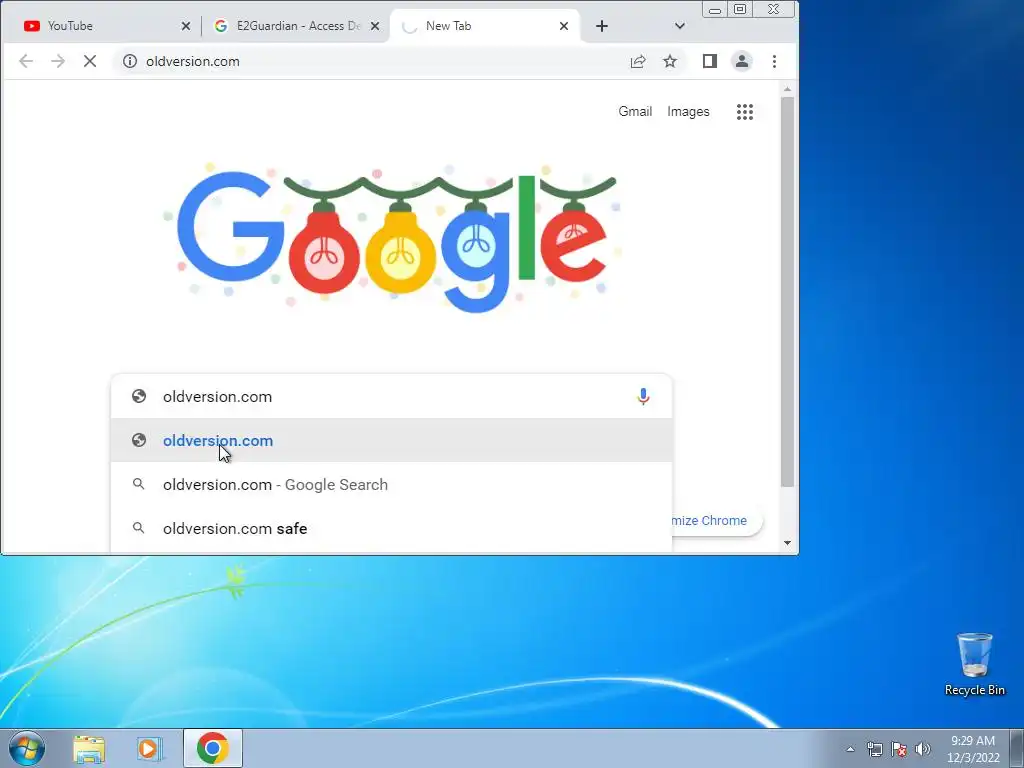The height and width of the screenshot is (768, 1024).
Task: Choose 'oldversion.com - Google Search' suggestion
Action: click(392, 485)
